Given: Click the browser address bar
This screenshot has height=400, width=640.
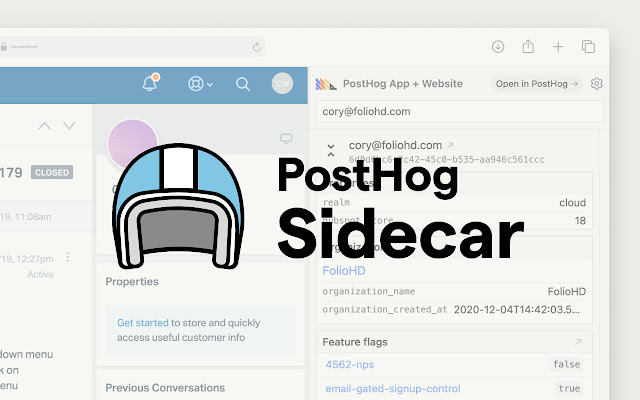Looking at the screenshot, I should tap(131, 47).
